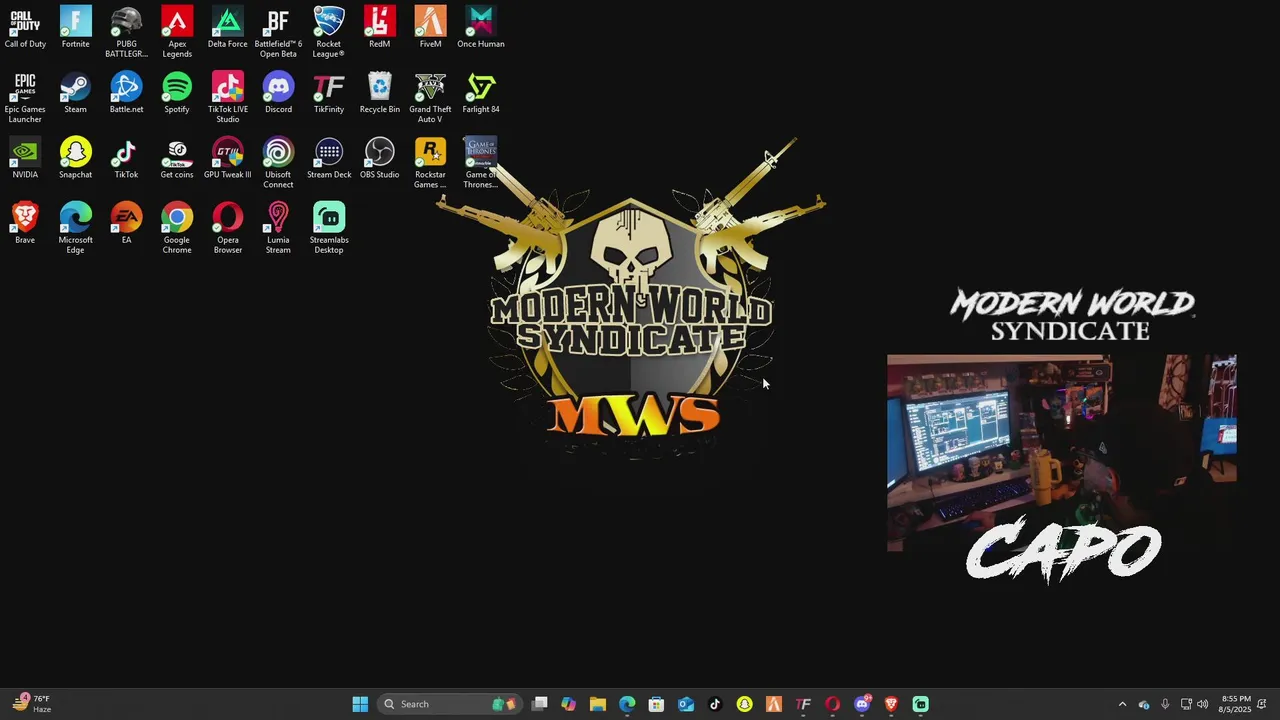Viewport: 1280px width, 720px height.
Task: Select the Spotify desktop icon
Action: (x=177, y=93)
